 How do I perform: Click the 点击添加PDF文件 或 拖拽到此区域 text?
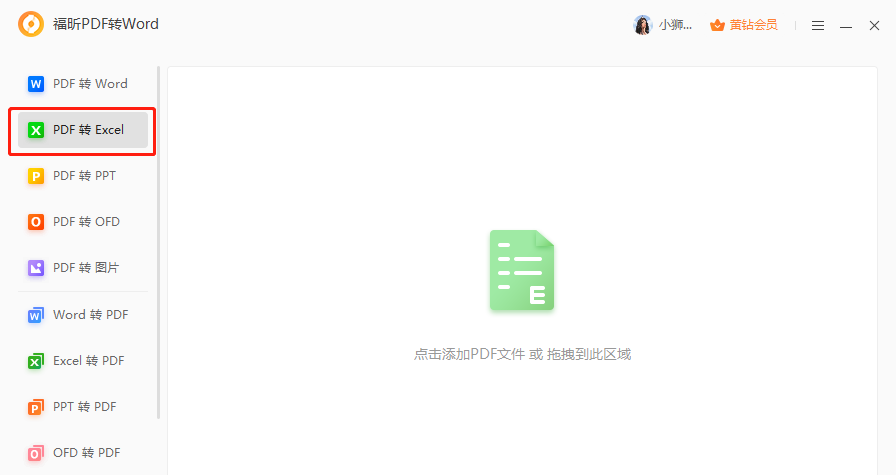(x=522, y=354)
